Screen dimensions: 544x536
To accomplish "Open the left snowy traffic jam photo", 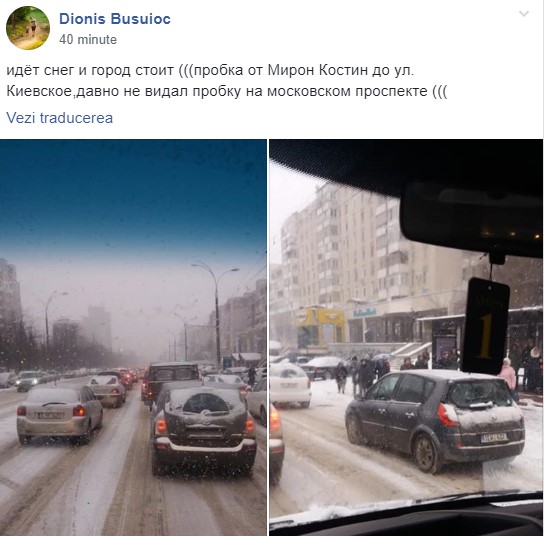I will (x=133, y=338).
